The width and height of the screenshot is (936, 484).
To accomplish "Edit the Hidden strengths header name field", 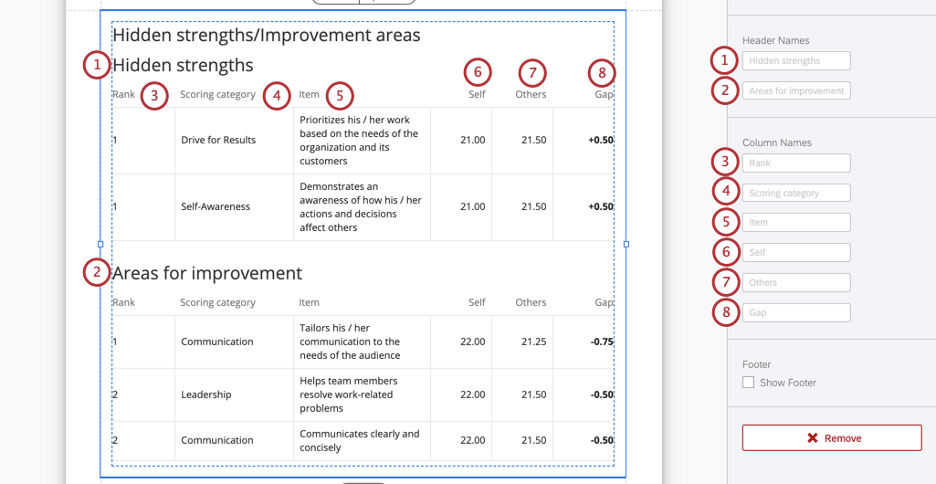I will pyautogui.click(x=796, y=60).
